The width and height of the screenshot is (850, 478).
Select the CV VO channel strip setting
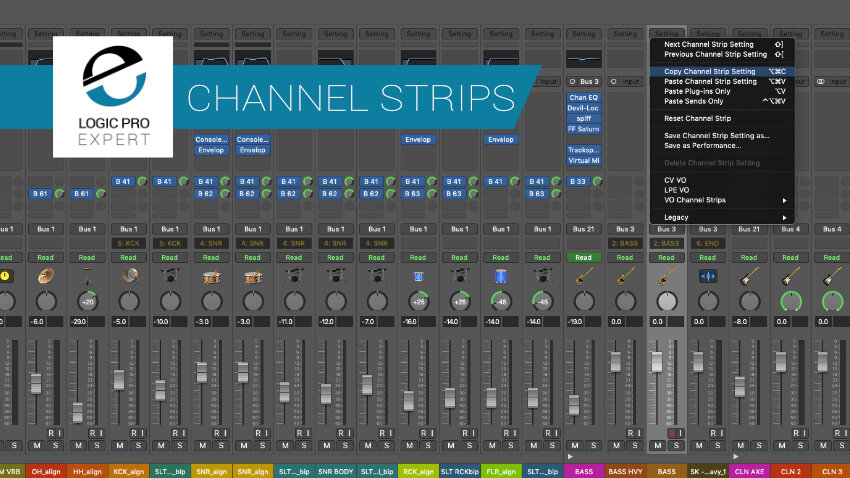tap(722, 180)
